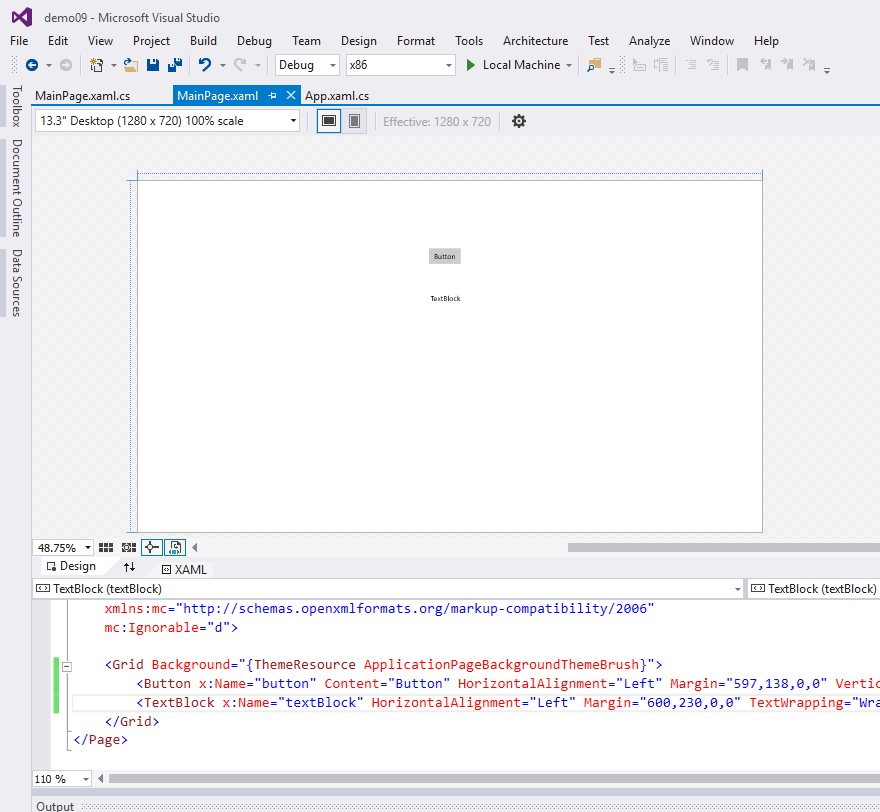Click the Save icon in toolbar

pos(153,65)
